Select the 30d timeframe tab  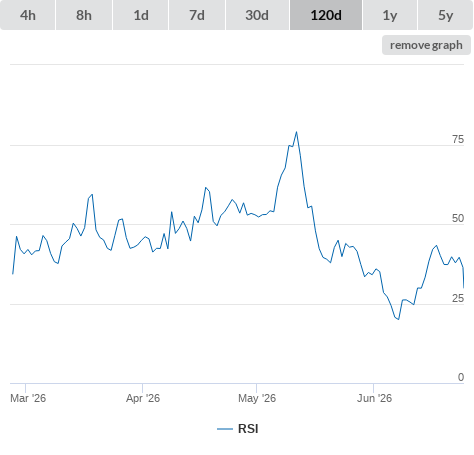point(257,15)
